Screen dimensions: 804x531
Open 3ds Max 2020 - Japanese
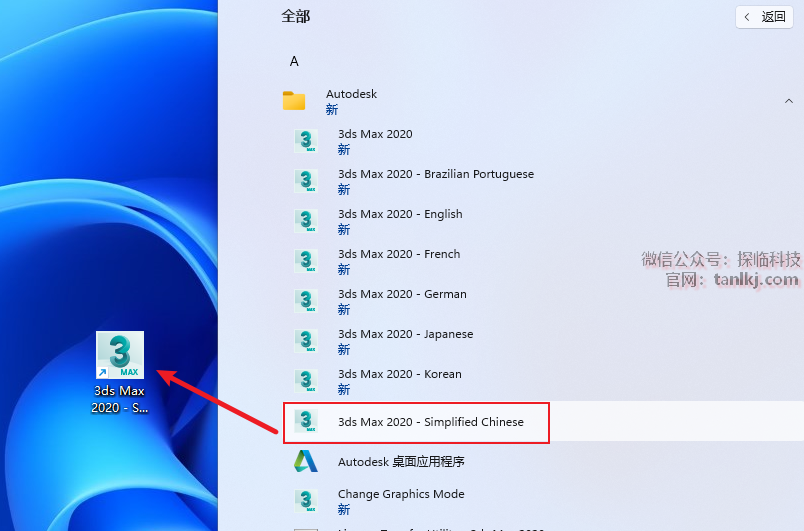406,334
